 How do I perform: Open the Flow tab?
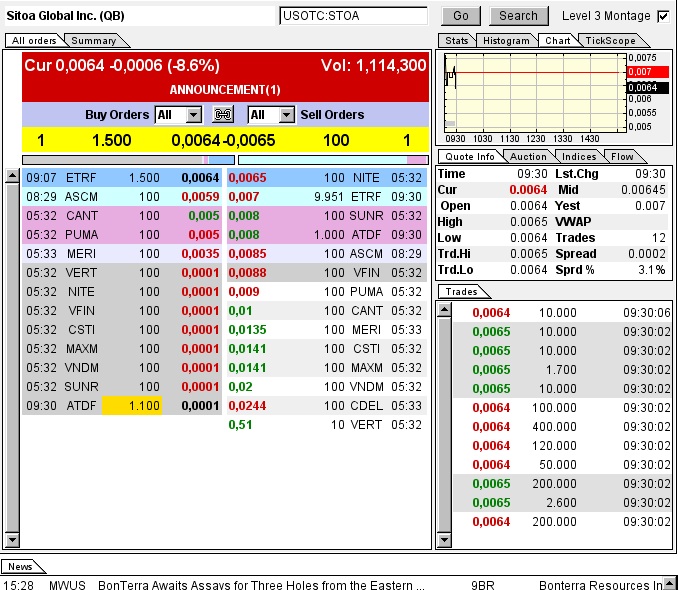[623, 157]
